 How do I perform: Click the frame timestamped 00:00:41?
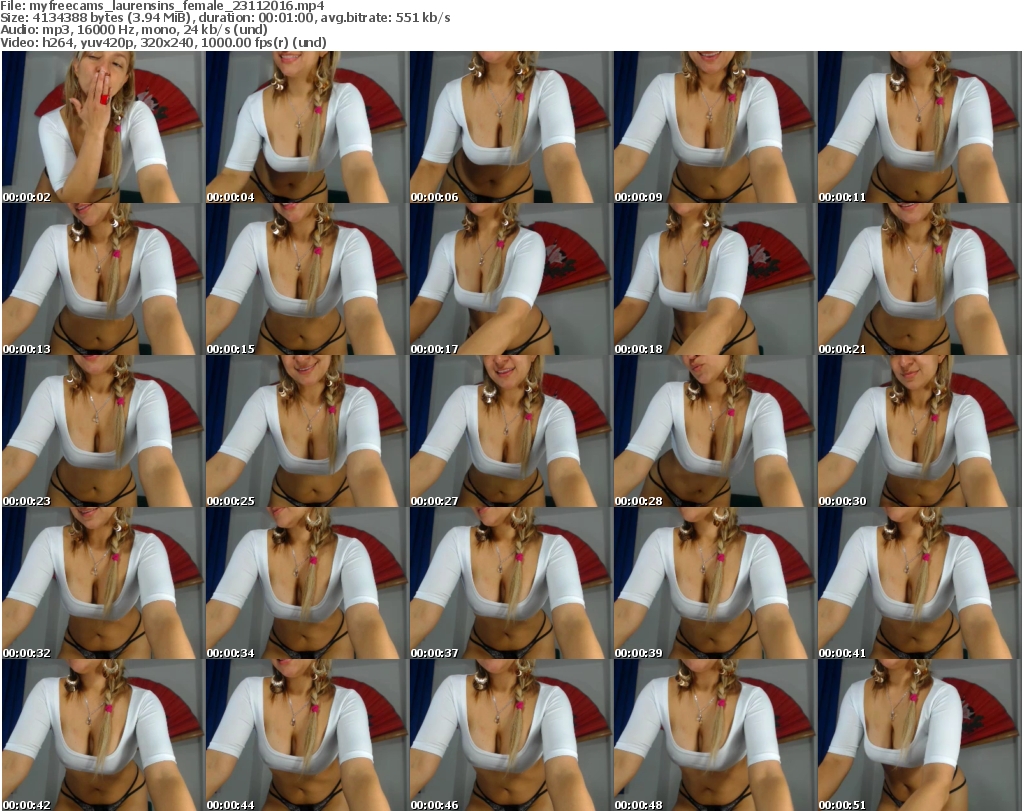919,584
